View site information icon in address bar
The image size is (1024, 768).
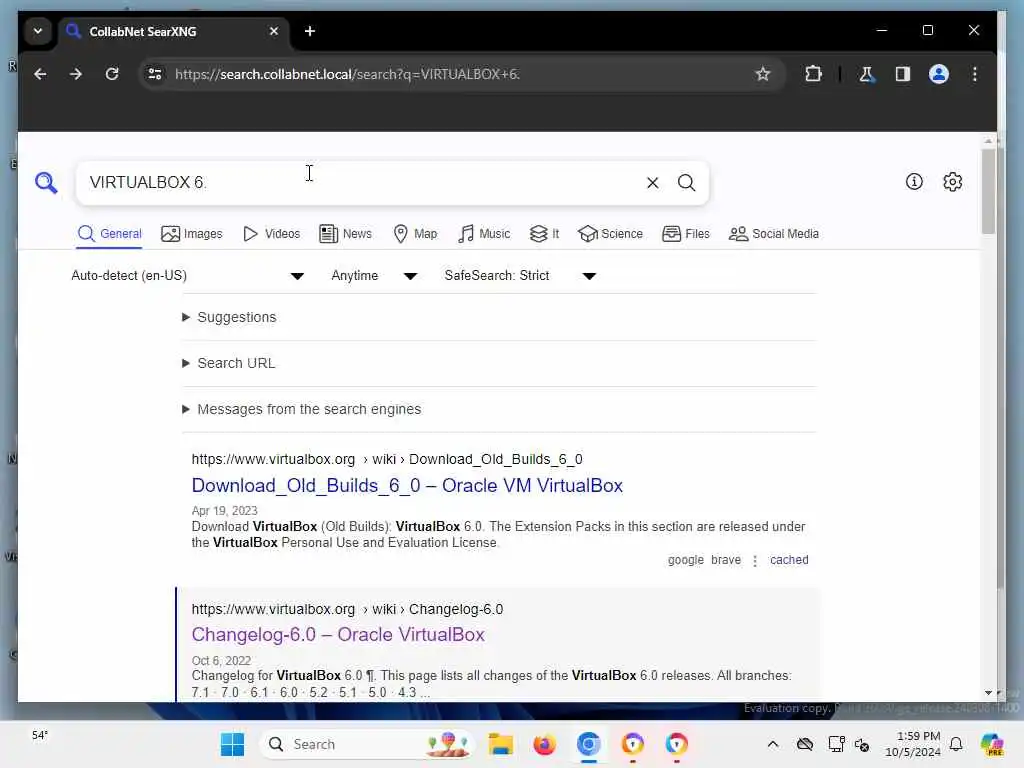click(x=155, y=74)
